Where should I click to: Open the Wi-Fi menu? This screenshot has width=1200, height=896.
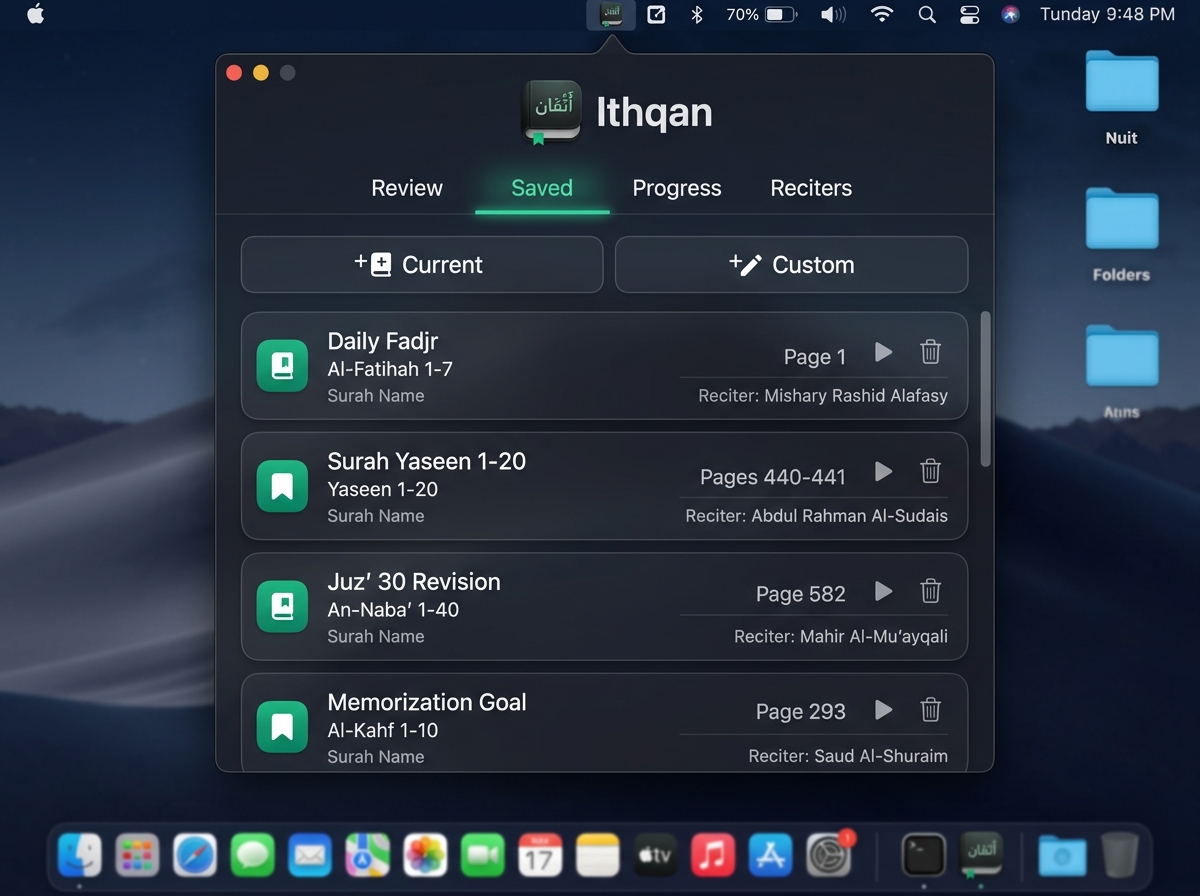point(881,14)
